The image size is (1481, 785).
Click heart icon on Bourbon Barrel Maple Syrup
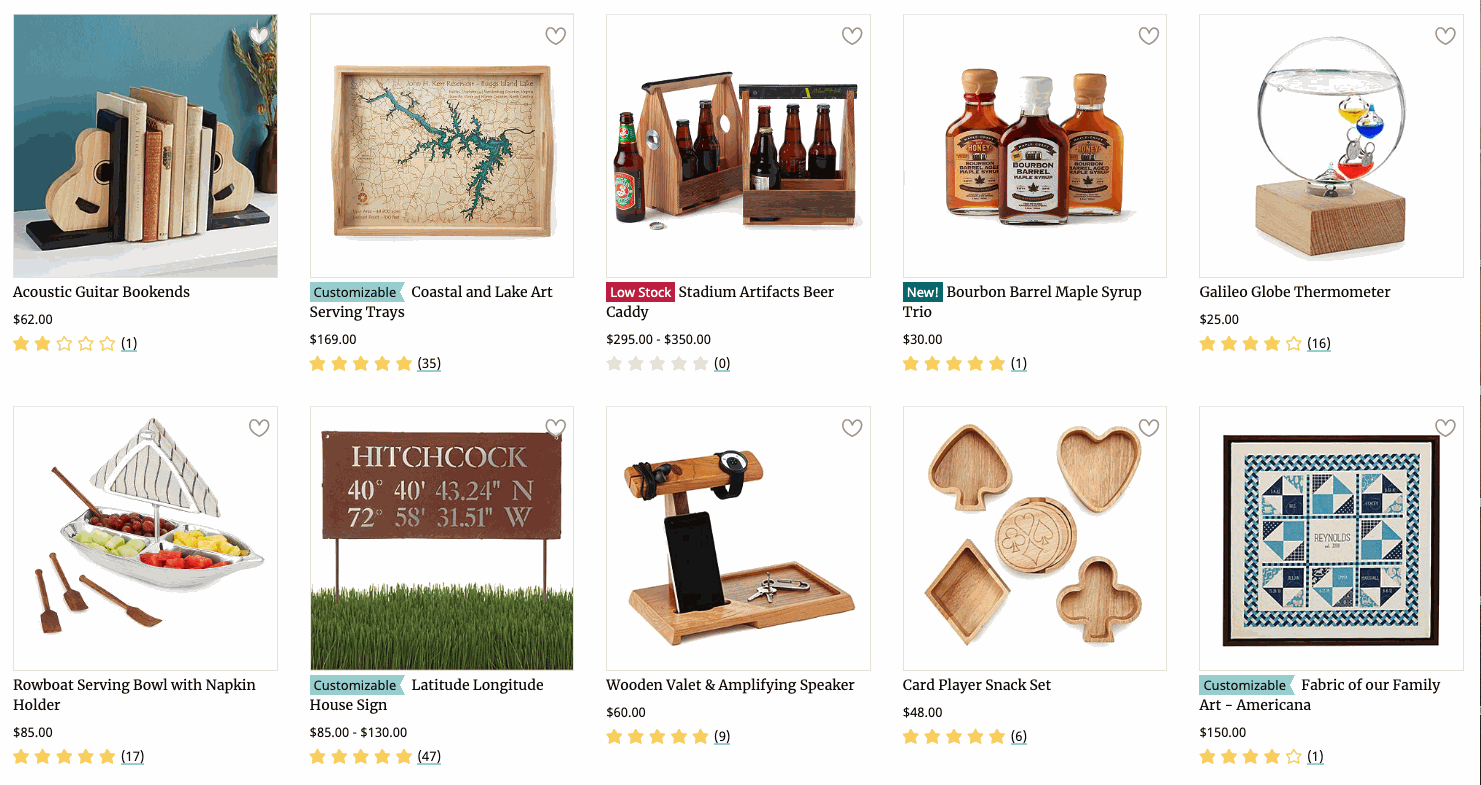[x=1149, y=36]
